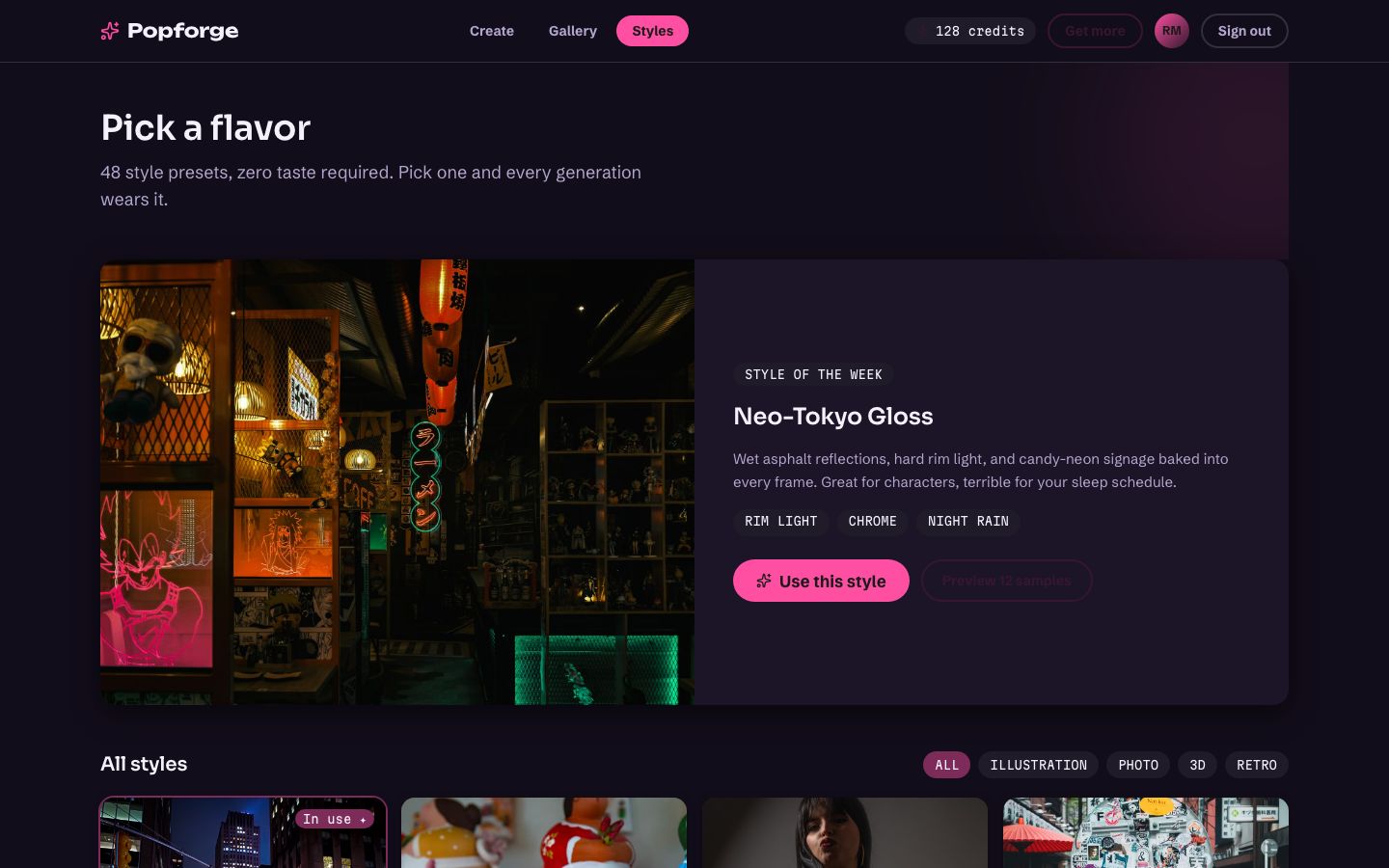The height and width of the screenshot is (868, 1389).
Task: Select the Styles nav tab
Action: [x=652, y=31]
